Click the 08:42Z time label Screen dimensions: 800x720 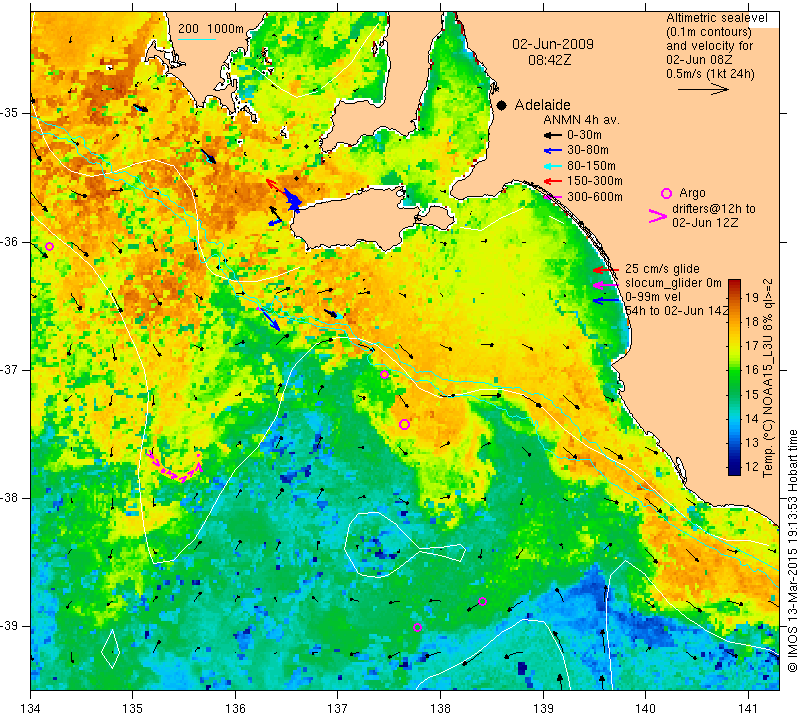click(549, 60)
